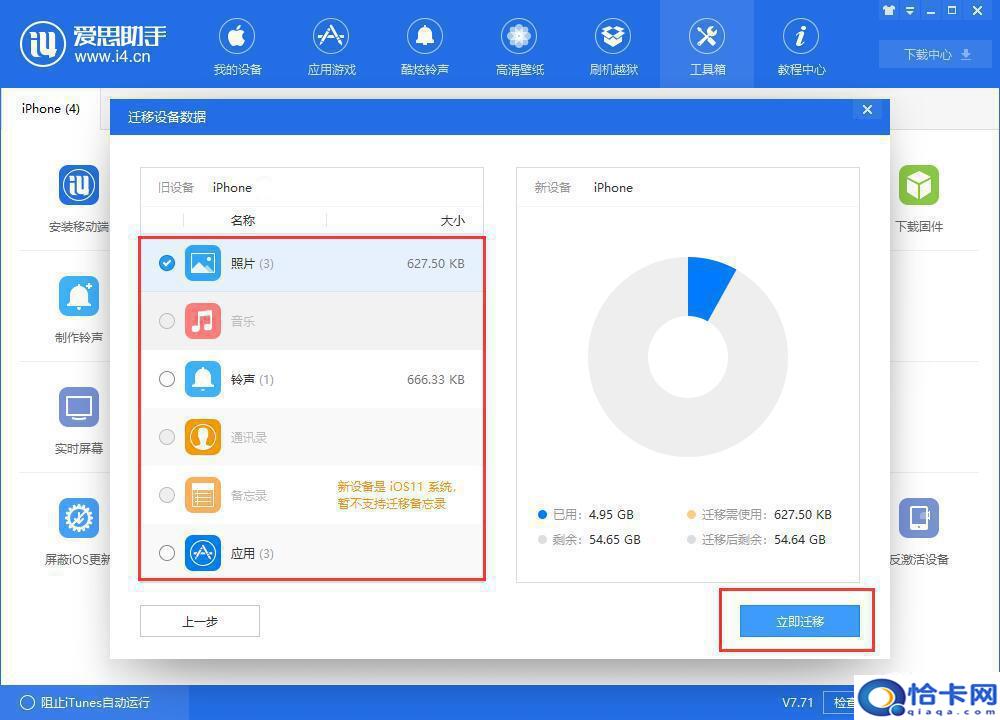
Task: Open 实时屏幕 live screen tool
Action: (78, 421)
